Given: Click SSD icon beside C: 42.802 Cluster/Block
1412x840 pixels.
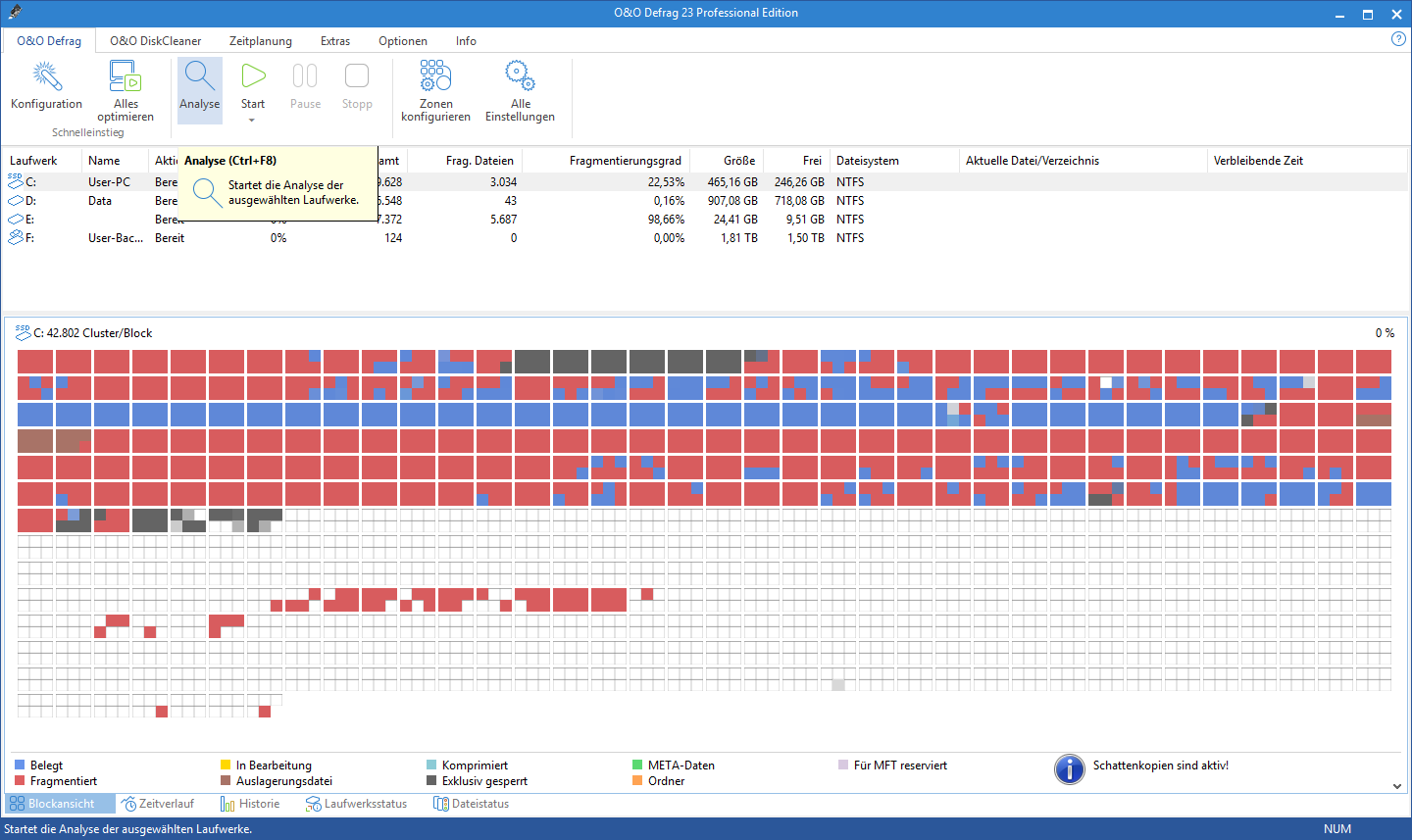Looking at the screenshot, I should pyautogui.click(x=23, y=332).
